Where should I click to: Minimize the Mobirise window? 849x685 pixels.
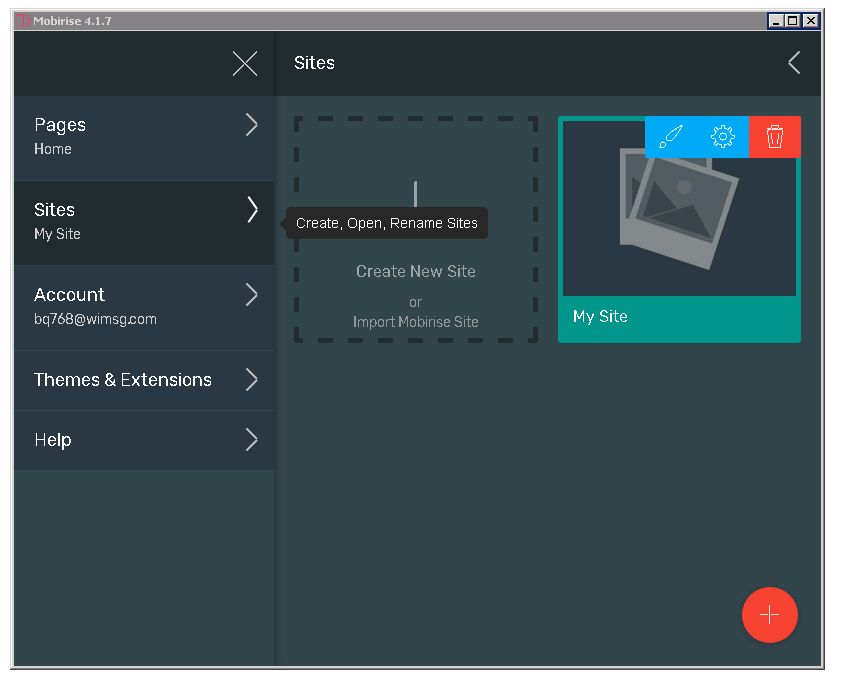tap(776, 21)
